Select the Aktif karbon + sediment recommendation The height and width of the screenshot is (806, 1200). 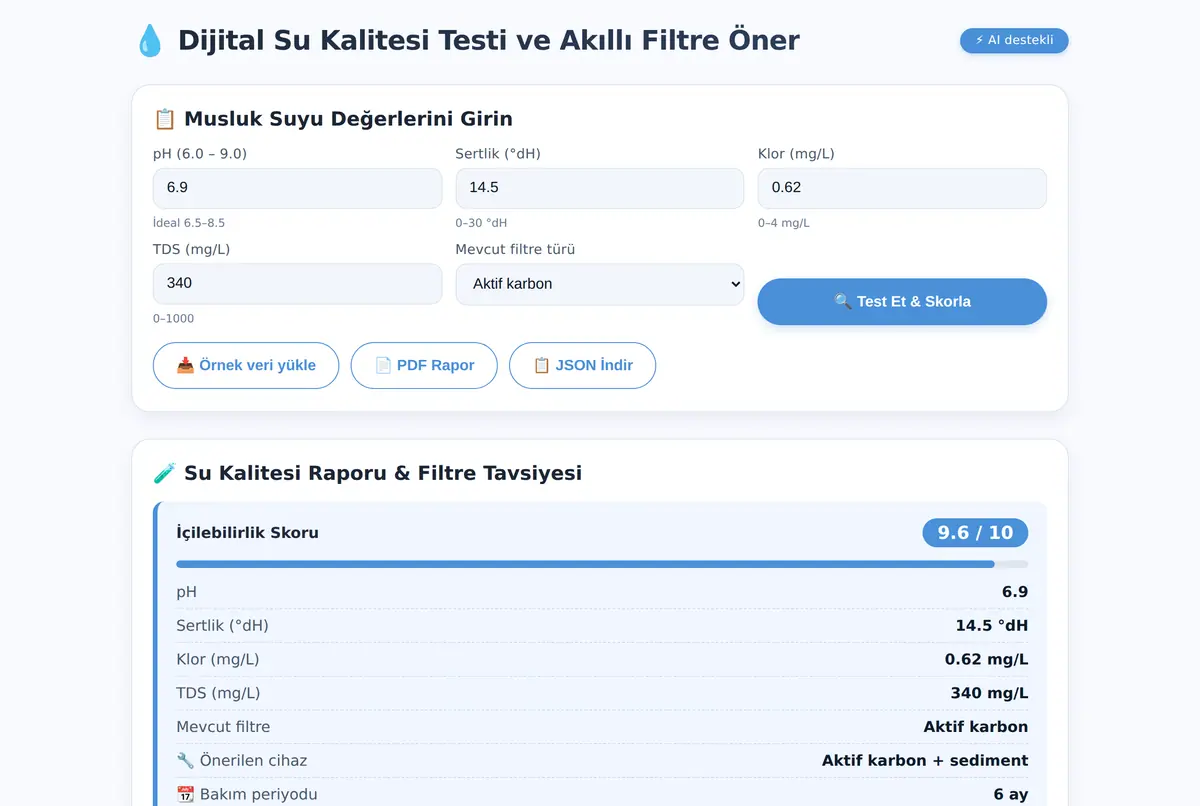925,761
